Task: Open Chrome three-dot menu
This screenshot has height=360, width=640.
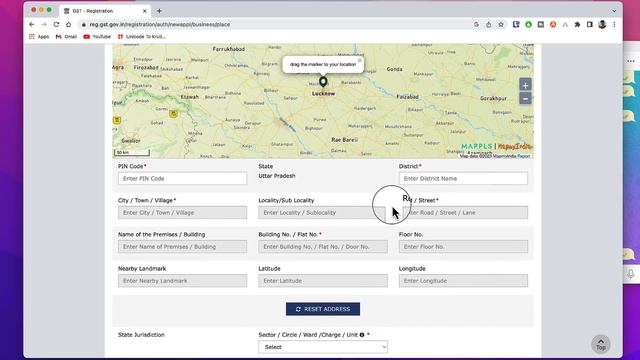Action: coord(614,24)
